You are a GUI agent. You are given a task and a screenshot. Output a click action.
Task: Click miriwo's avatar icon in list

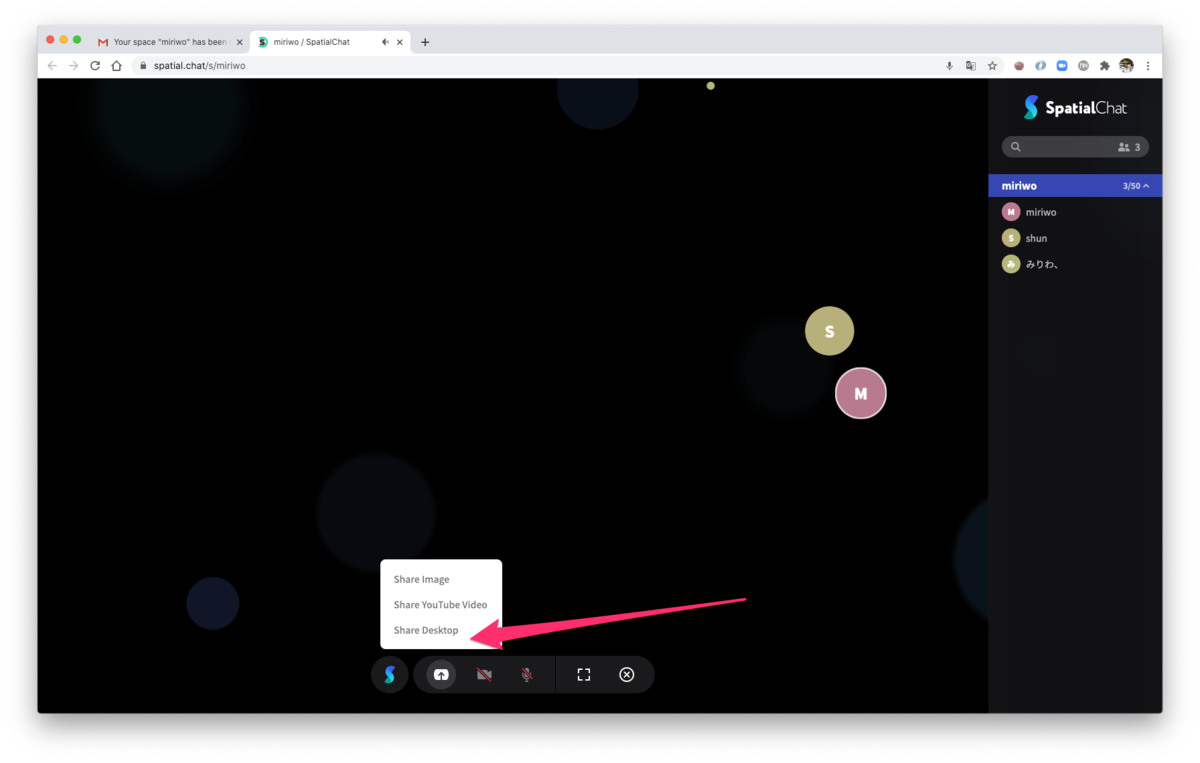pyautogui.click(x=1011, y=212)
